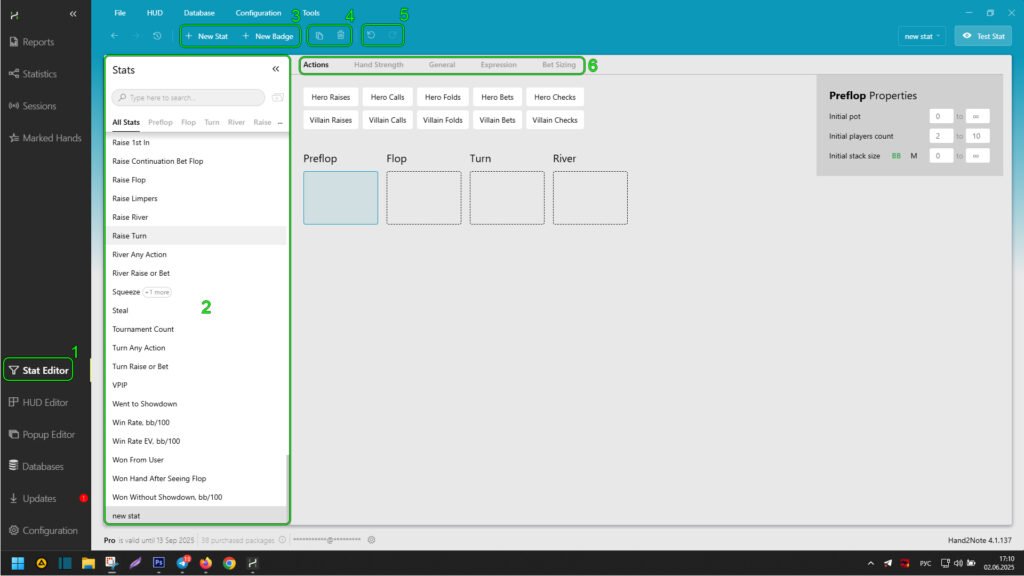Collapse the left sidebar navigation

click(x=73, y=13)
